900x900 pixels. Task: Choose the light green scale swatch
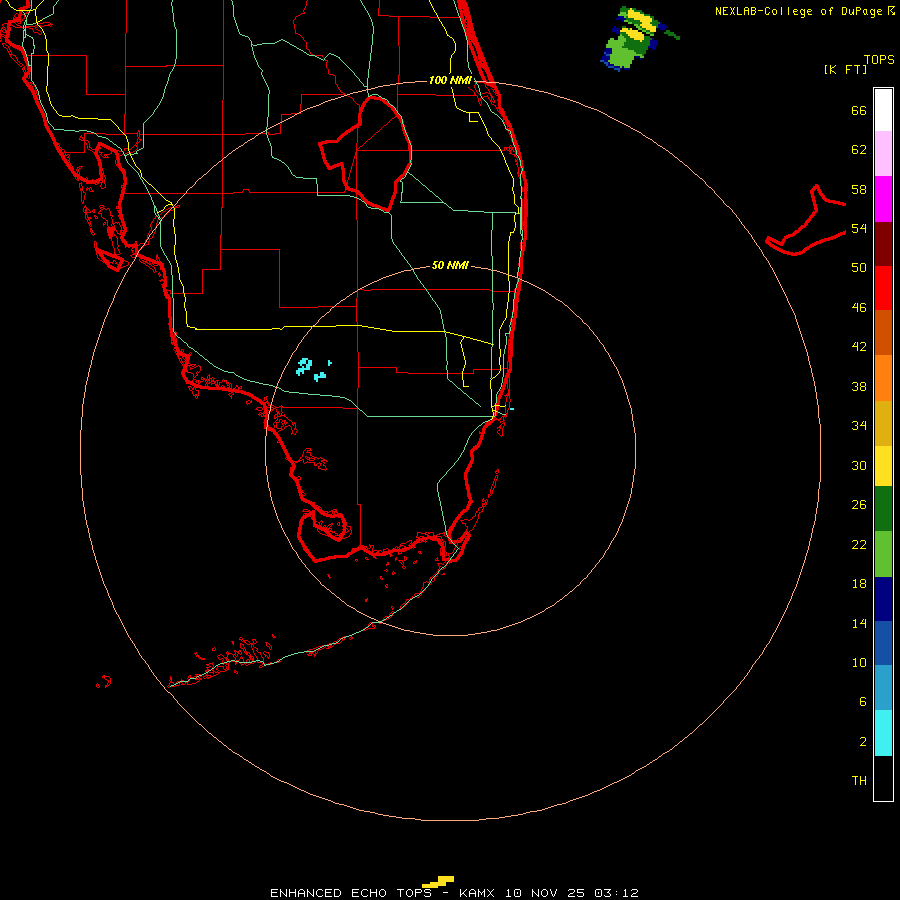883,554
